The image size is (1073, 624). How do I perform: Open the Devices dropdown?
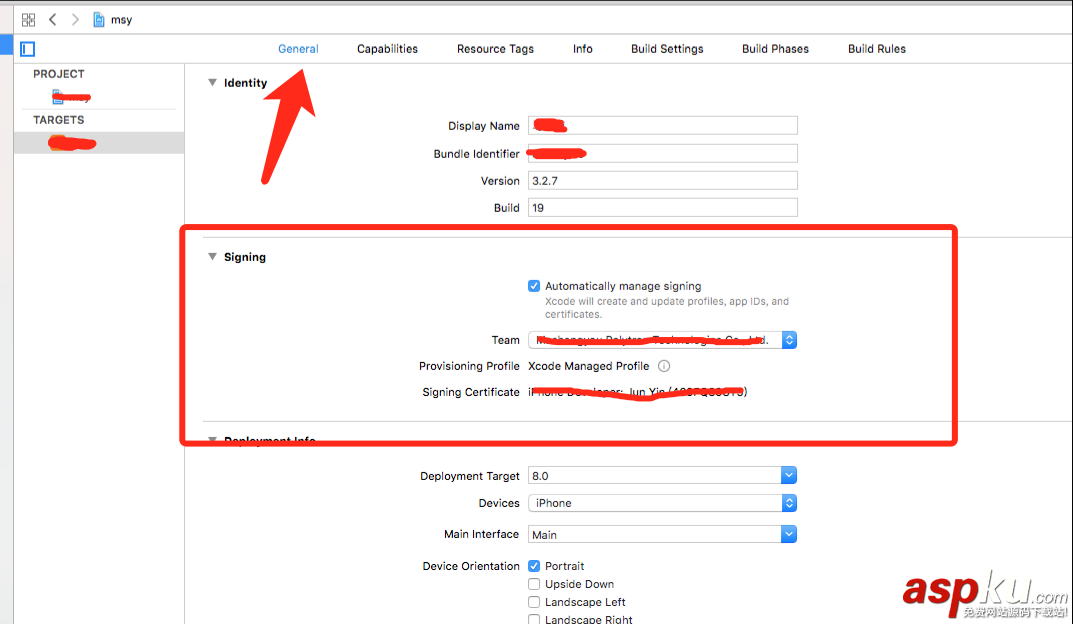click(x=662, y=503)
